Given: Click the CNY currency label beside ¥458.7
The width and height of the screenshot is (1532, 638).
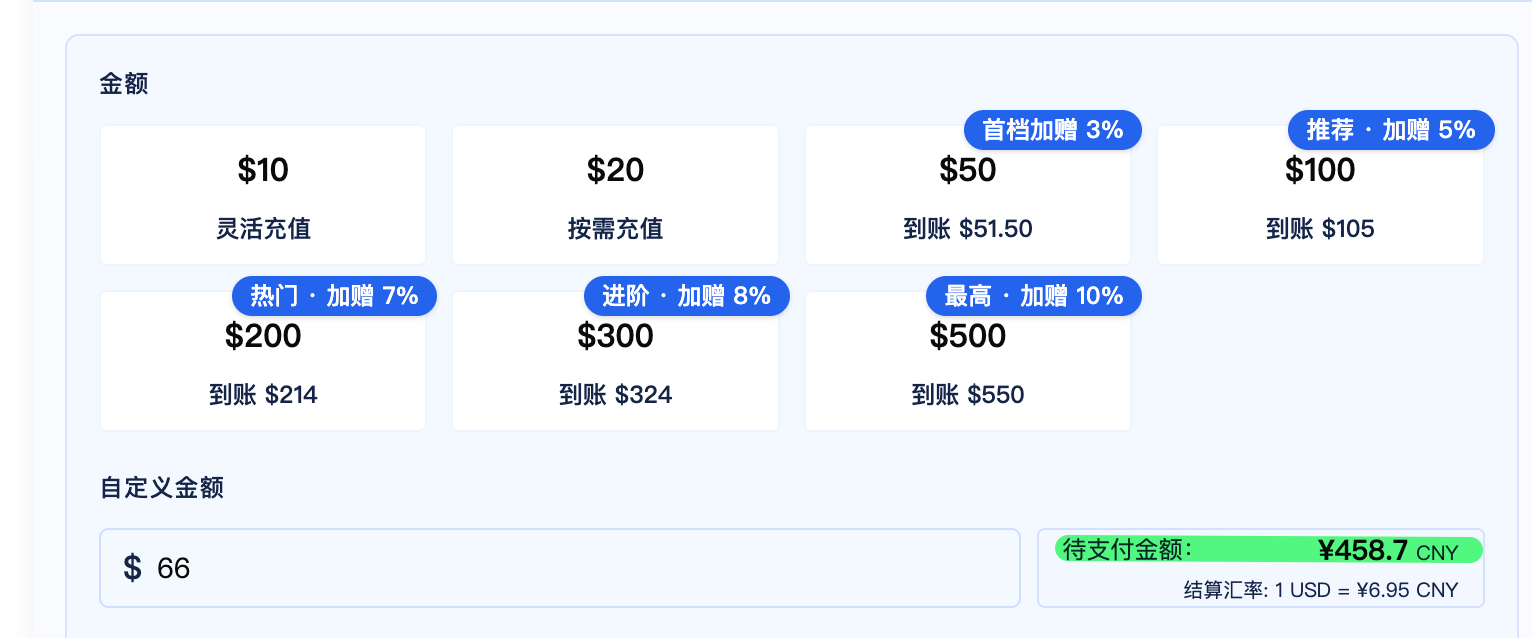Looking at the screenshot, I should click(x=1437, y=553).
